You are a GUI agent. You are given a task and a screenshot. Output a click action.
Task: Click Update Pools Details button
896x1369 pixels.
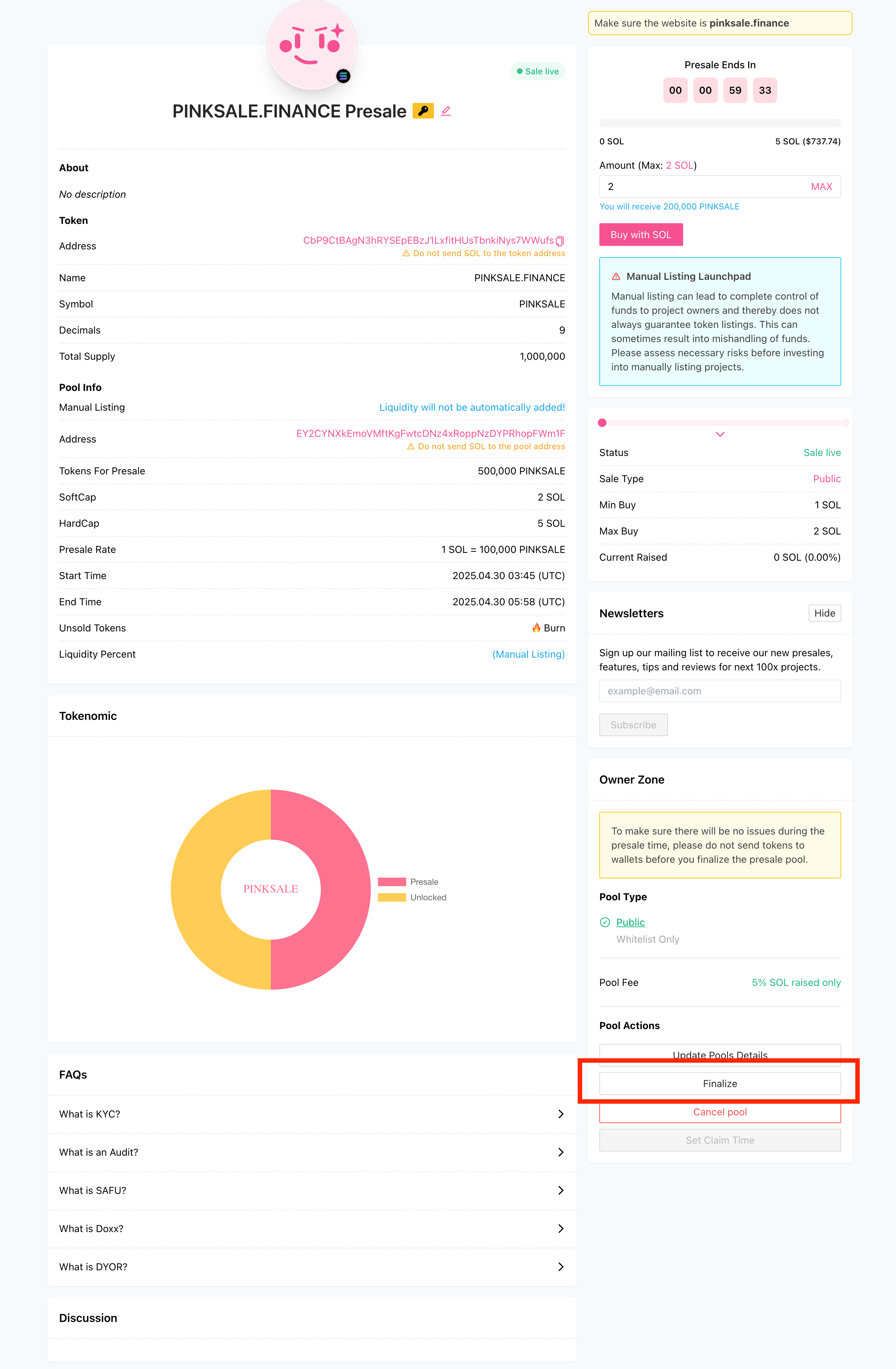720,1055
